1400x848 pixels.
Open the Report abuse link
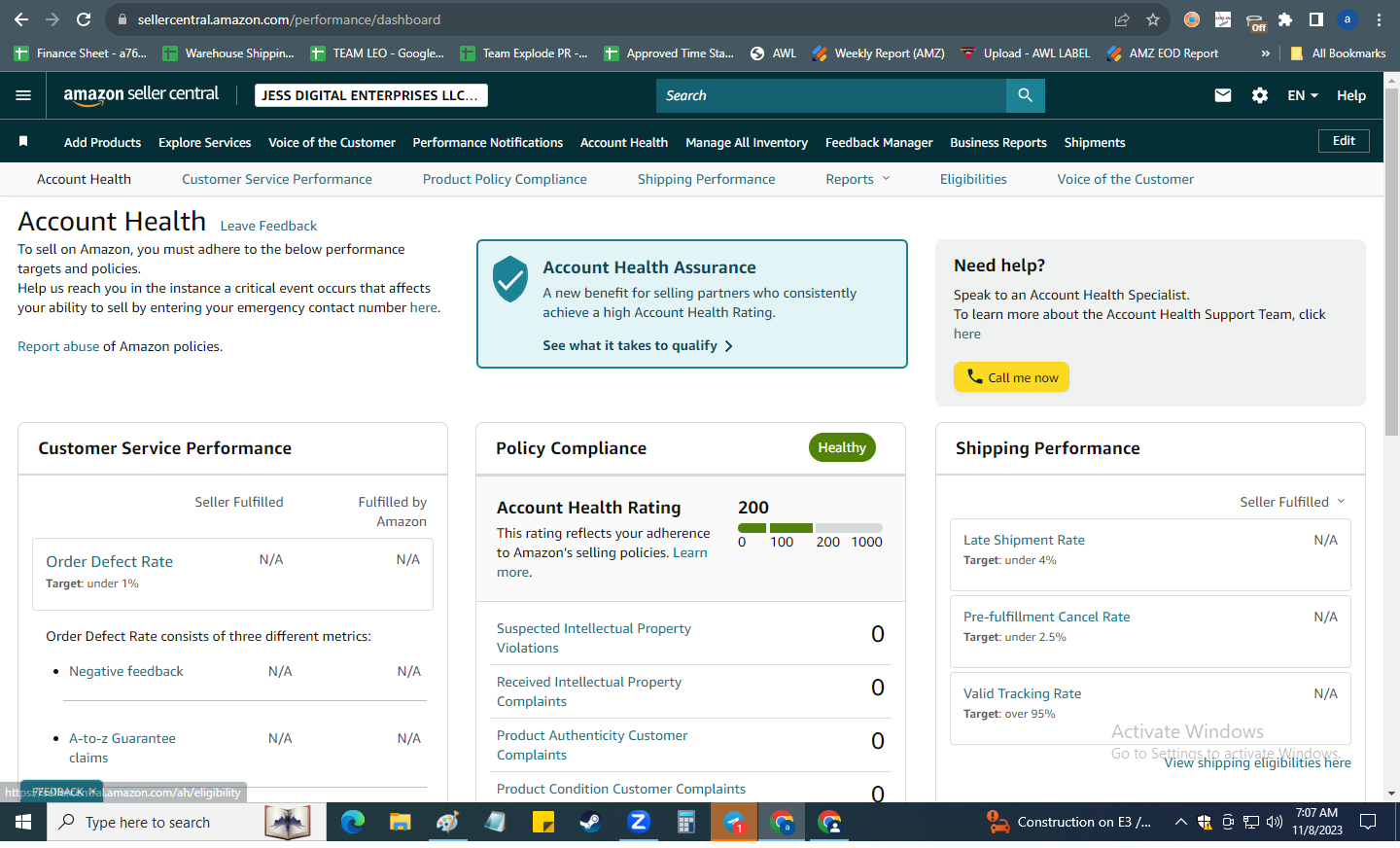point(58,346)
